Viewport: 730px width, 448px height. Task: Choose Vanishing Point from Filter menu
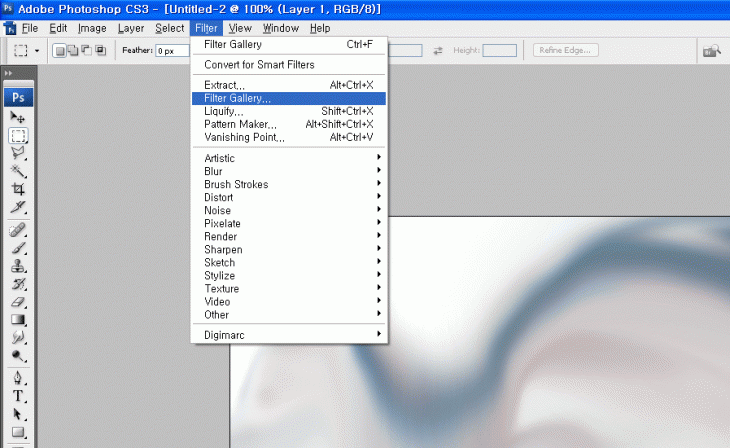289,137
